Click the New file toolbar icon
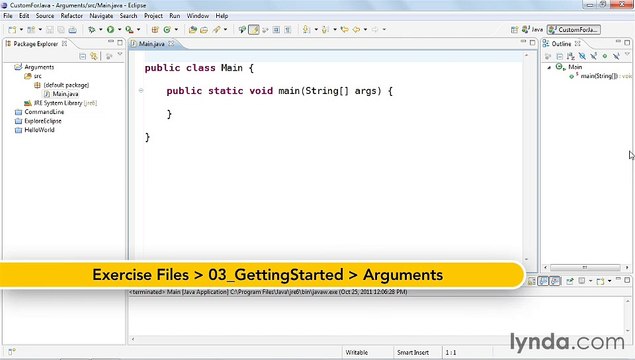Screen dimensions: 635x360 coord(12,30)
